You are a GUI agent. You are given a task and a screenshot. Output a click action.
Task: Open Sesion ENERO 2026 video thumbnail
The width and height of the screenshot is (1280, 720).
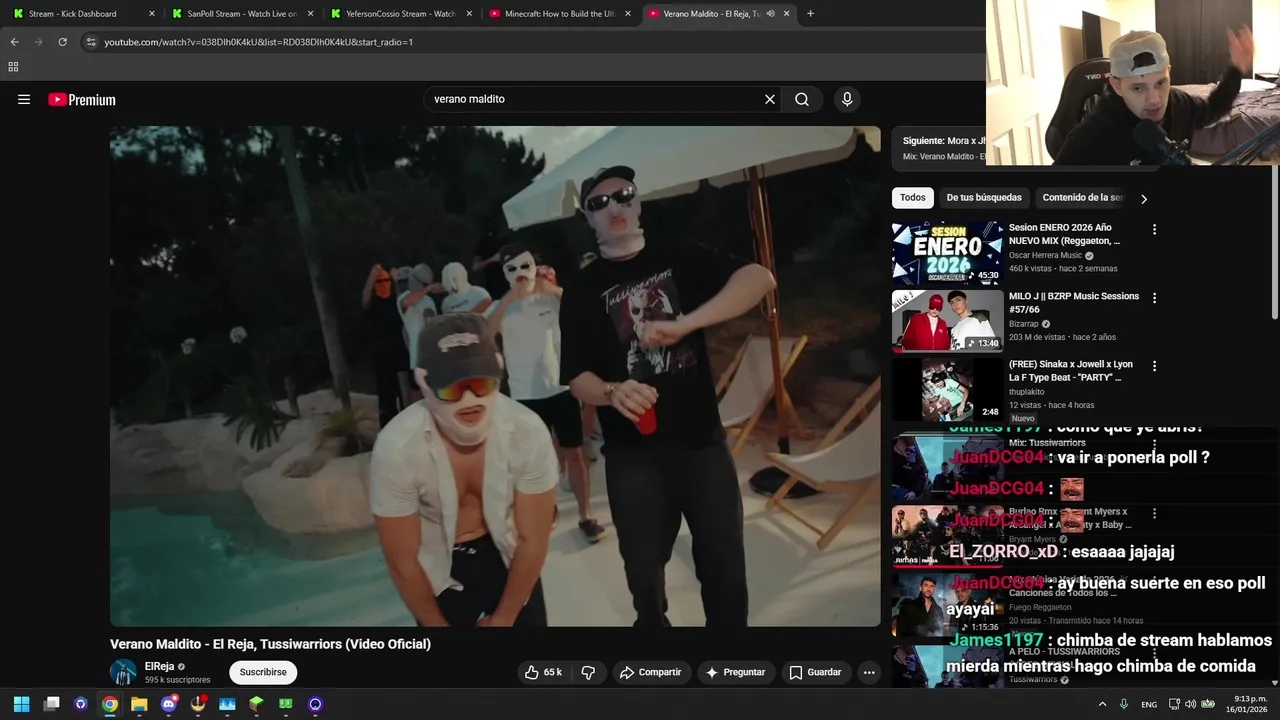point(947,253)
